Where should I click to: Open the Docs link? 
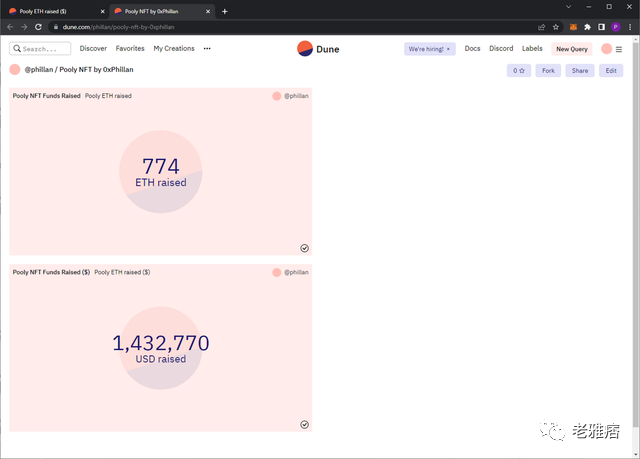click(x=472, y=49)
